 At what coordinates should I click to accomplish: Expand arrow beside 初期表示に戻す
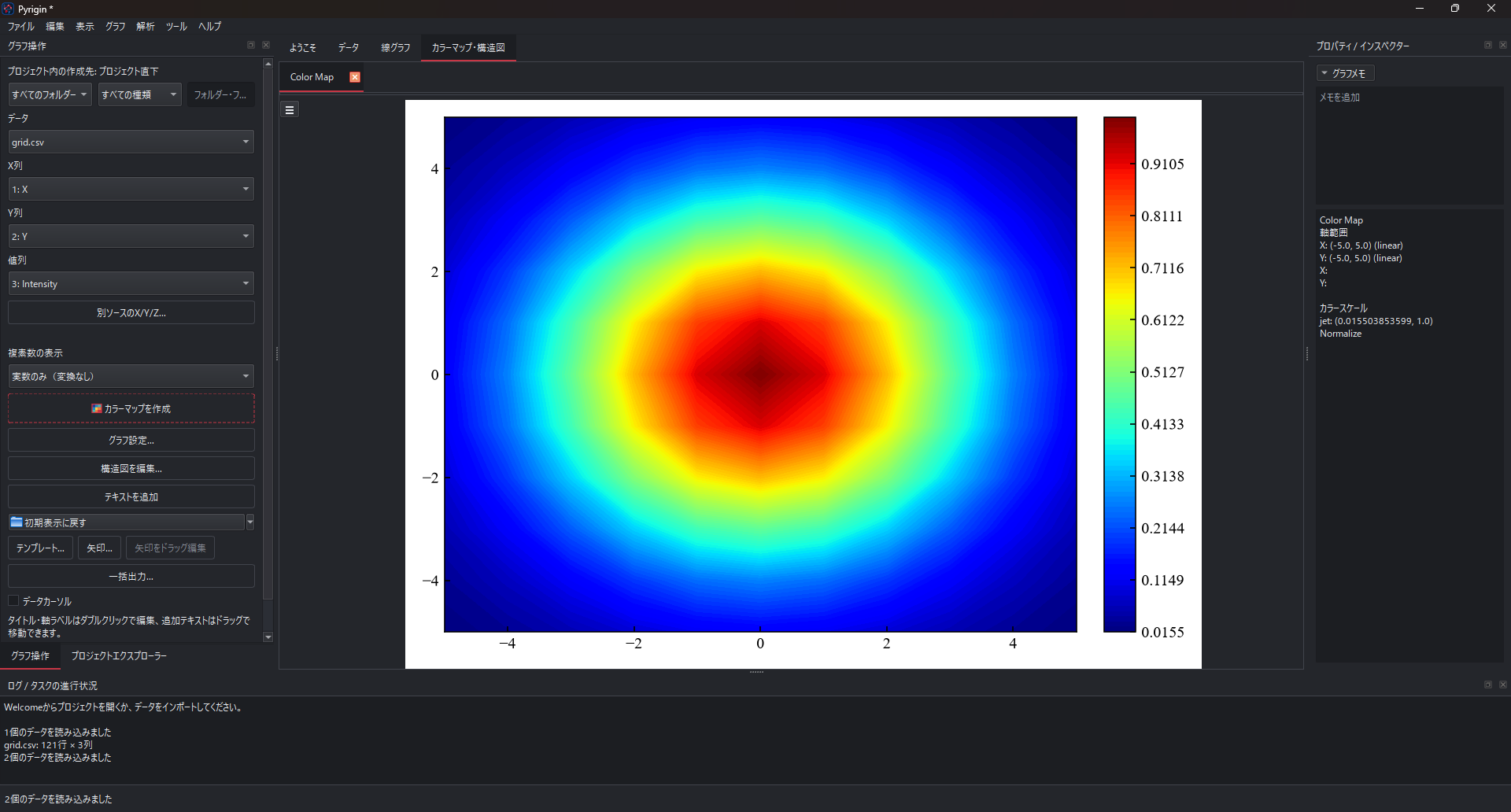(250, 522)
